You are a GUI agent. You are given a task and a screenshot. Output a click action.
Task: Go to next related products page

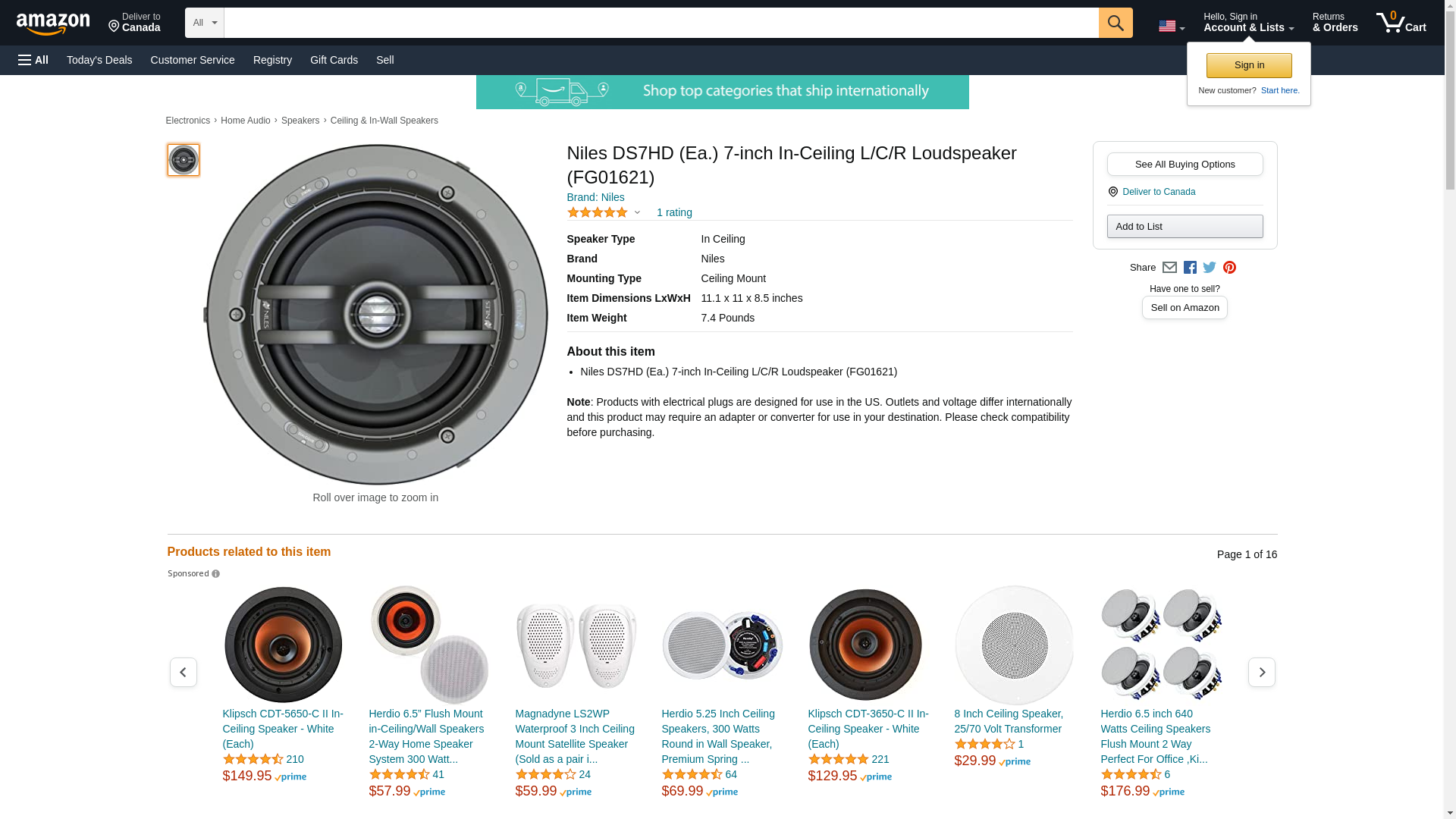1261,673
